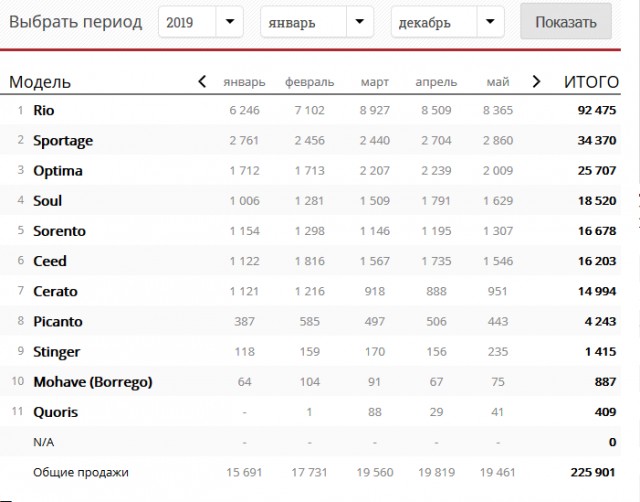Click Sorento total value 16 678
Screen dimensions: 640x502
click(597, 231)
